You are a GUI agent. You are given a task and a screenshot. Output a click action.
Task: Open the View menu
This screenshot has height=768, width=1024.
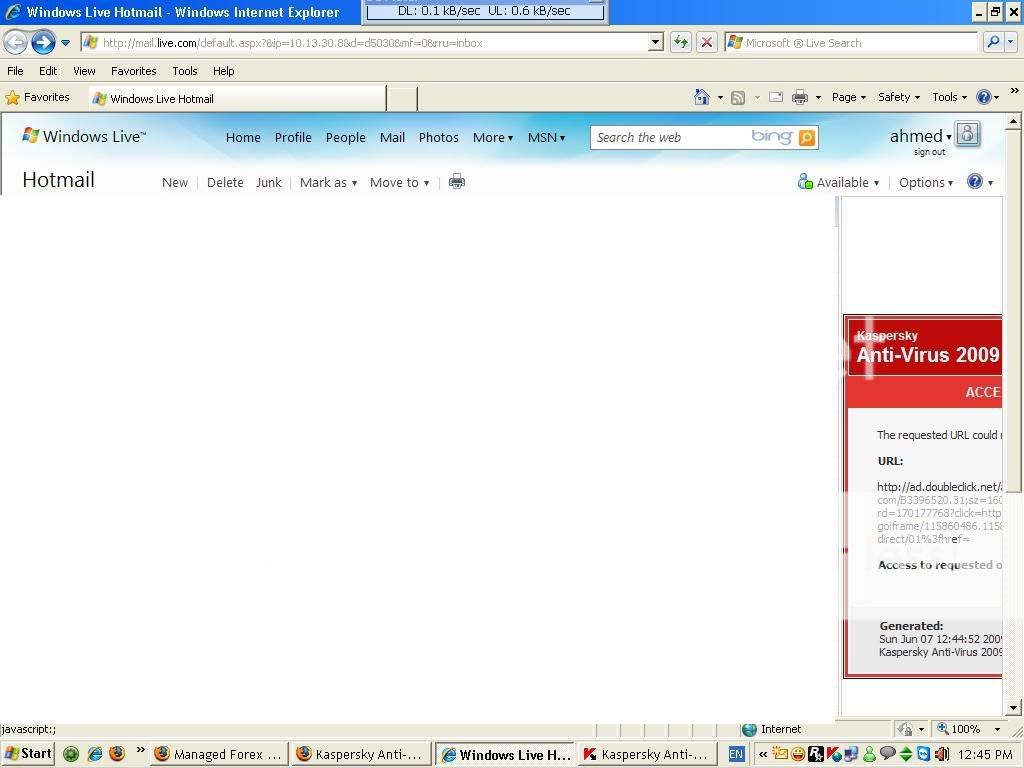pyautogui.click(x=84, y=71)
